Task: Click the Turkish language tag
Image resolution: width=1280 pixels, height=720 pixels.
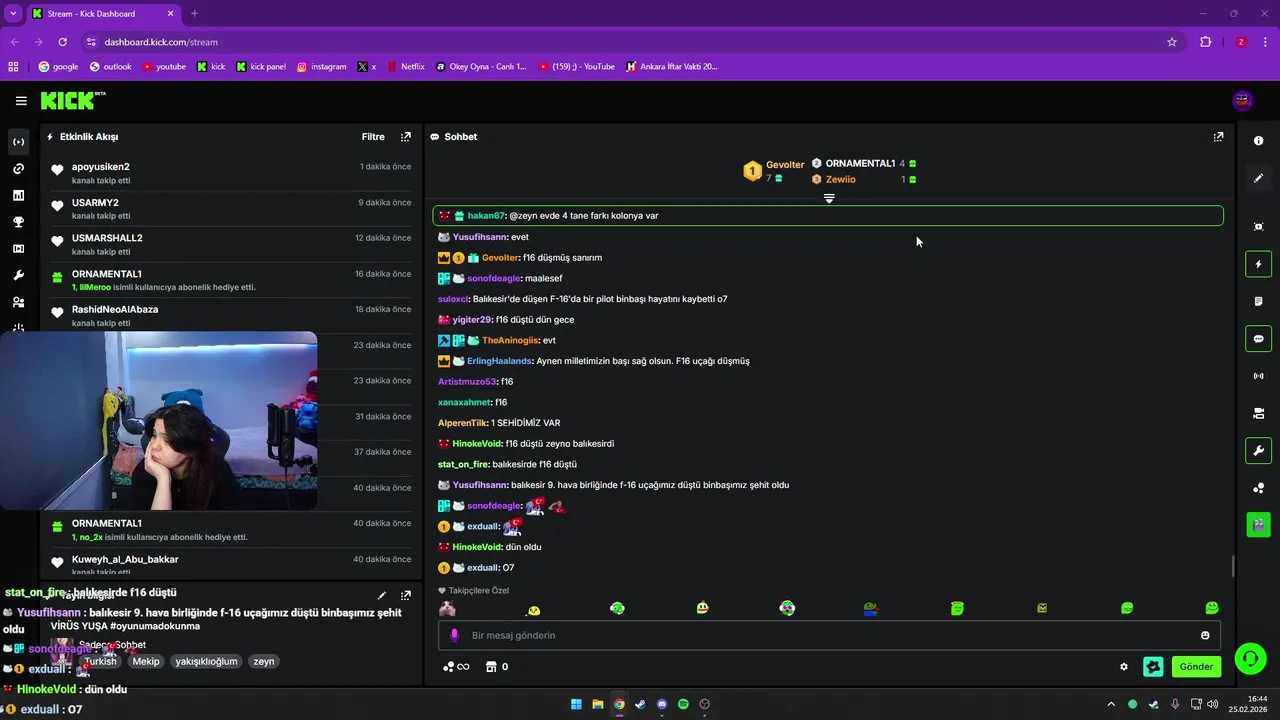Action: pos(100,661)
